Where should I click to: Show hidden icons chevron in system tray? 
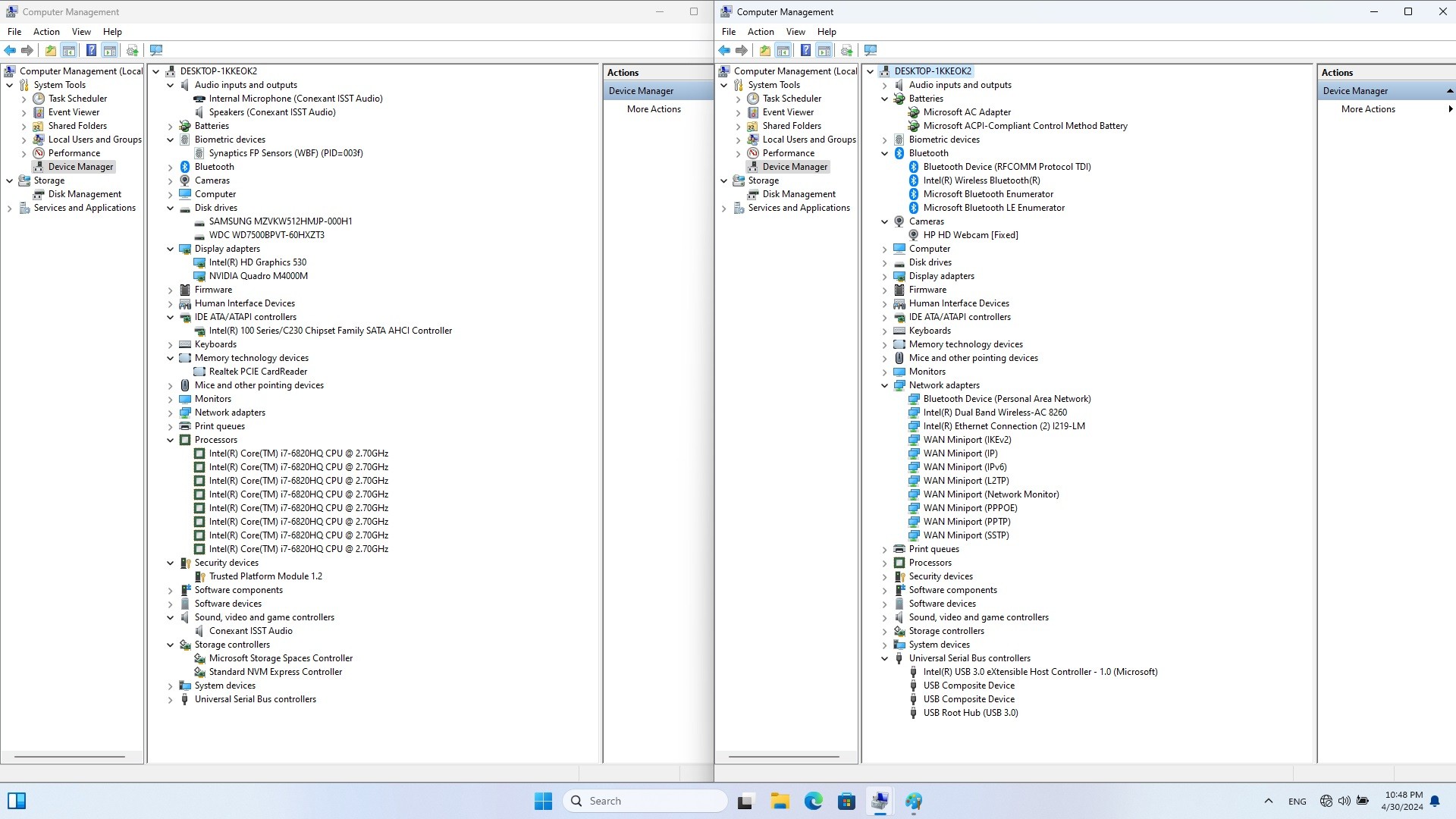(1268, 801)
